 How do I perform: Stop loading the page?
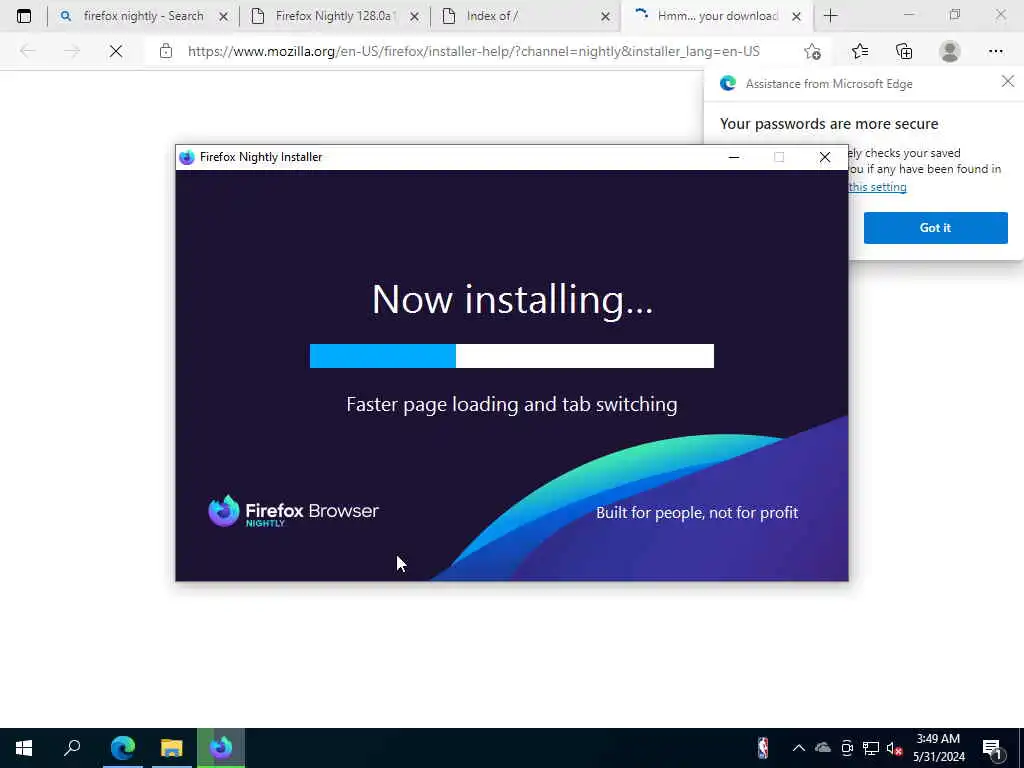tap(116, 51)
